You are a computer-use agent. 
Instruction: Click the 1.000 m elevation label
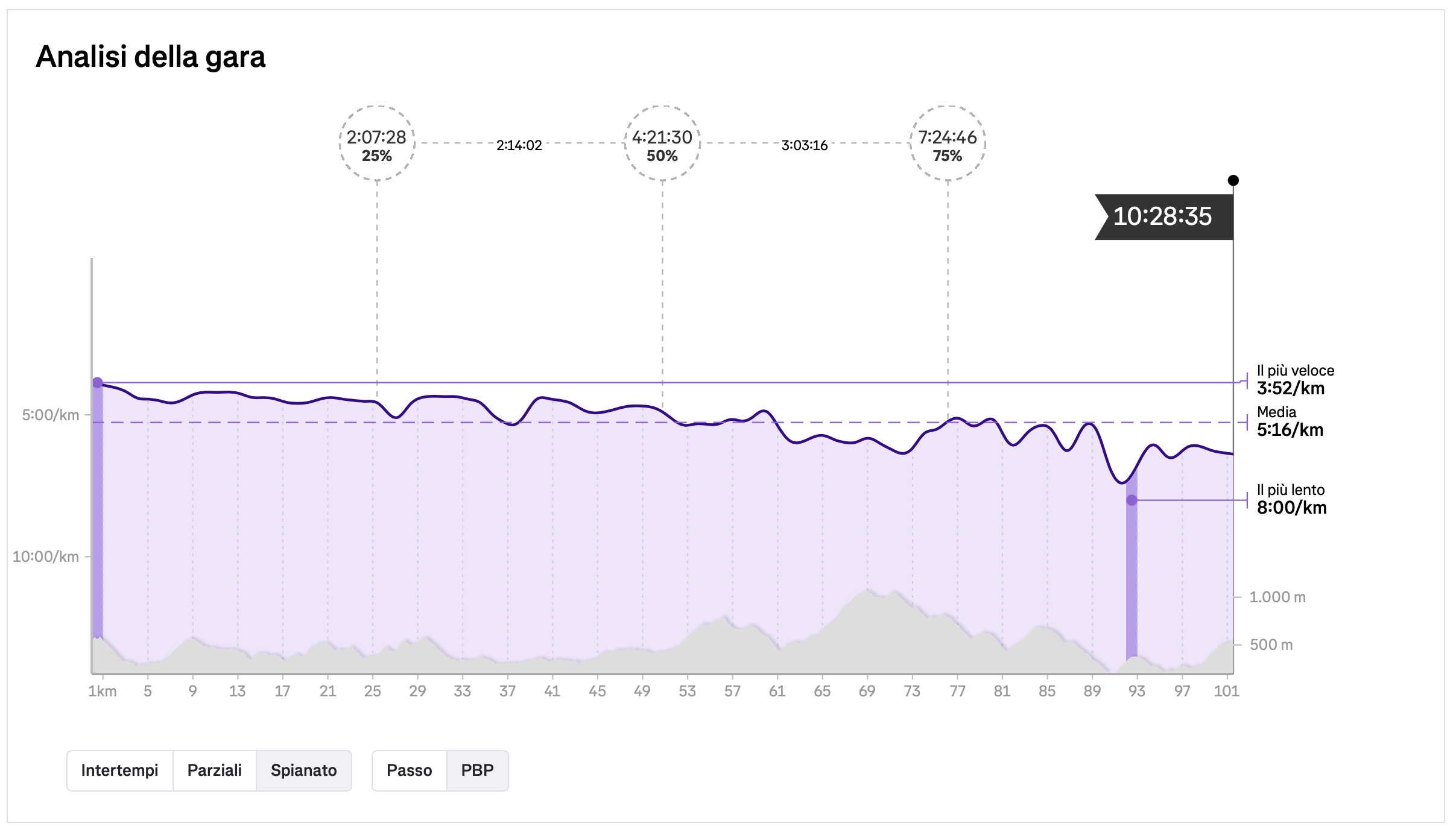tap(1277, 597)
